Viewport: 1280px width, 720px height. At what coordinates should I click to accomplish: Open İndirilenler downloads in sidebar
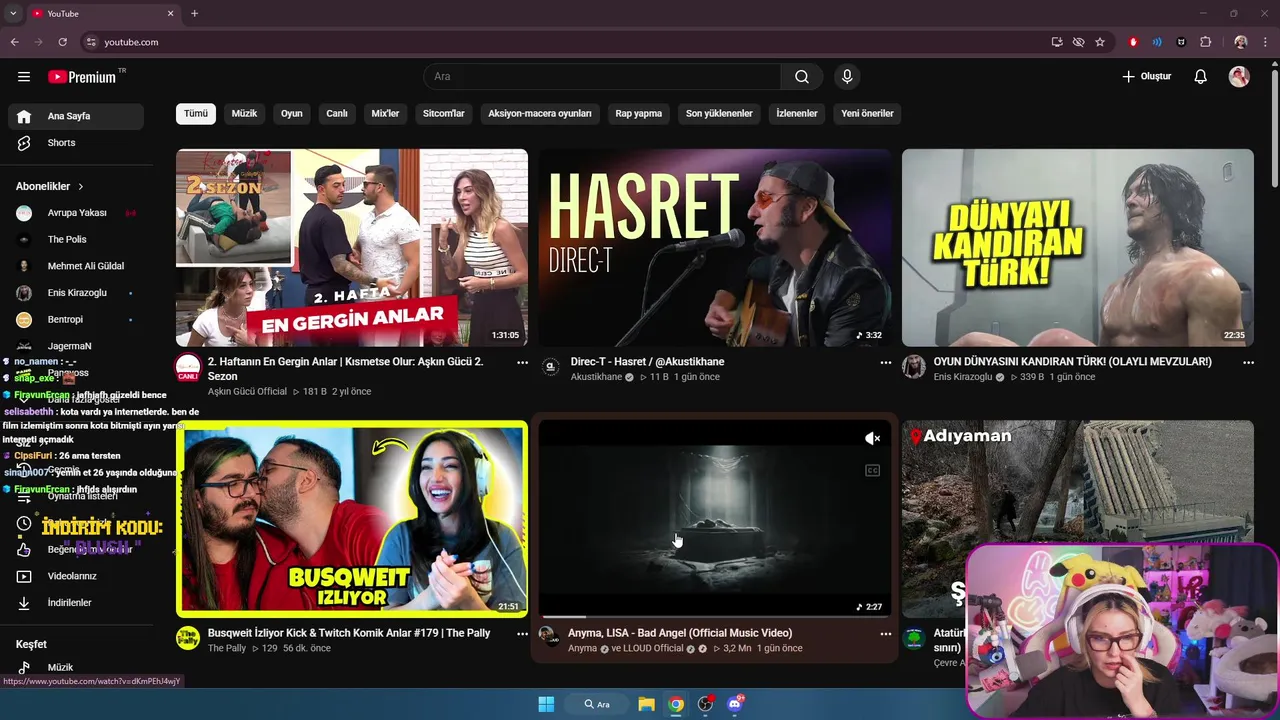click(76, 603)
